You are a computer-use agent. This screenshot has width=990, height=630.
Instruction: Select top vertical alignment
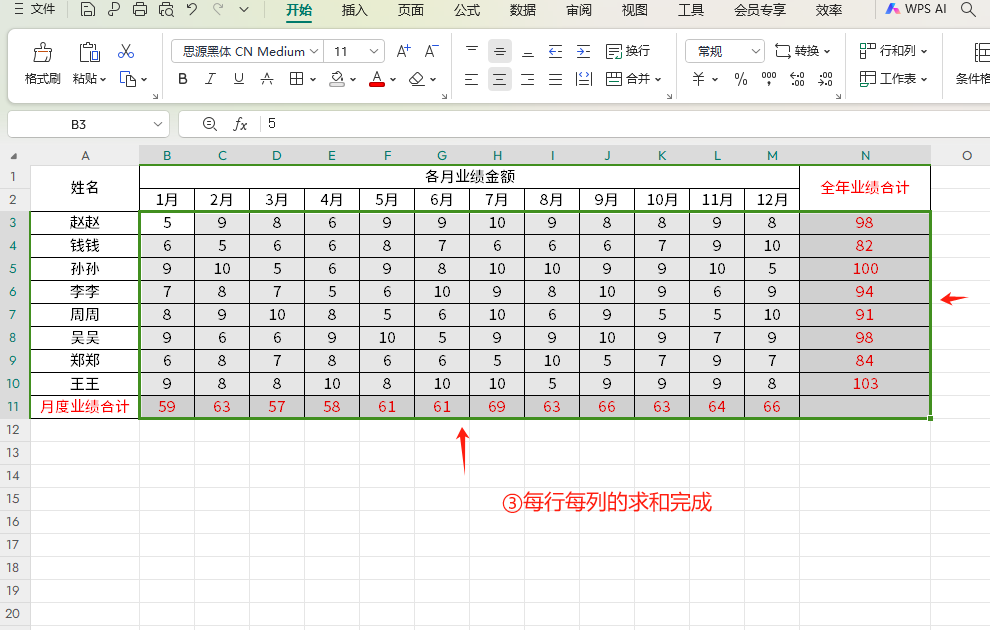[472, 51]
